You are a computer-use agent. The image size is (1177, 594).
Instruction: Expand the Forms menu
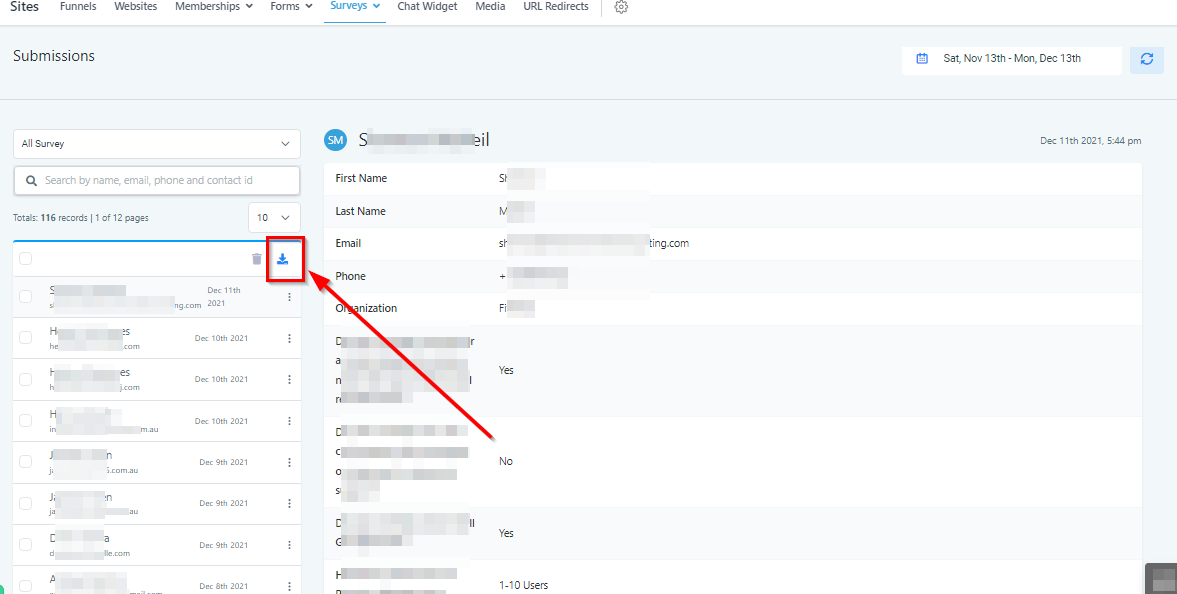291,7
